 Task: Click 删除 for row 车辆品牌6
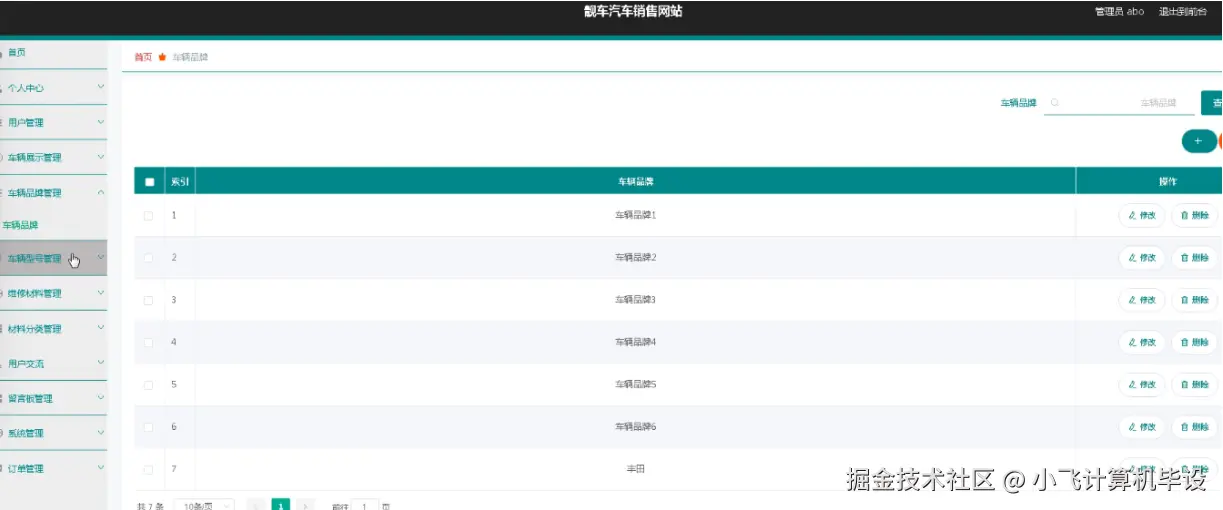click(x=1195, y=427)
